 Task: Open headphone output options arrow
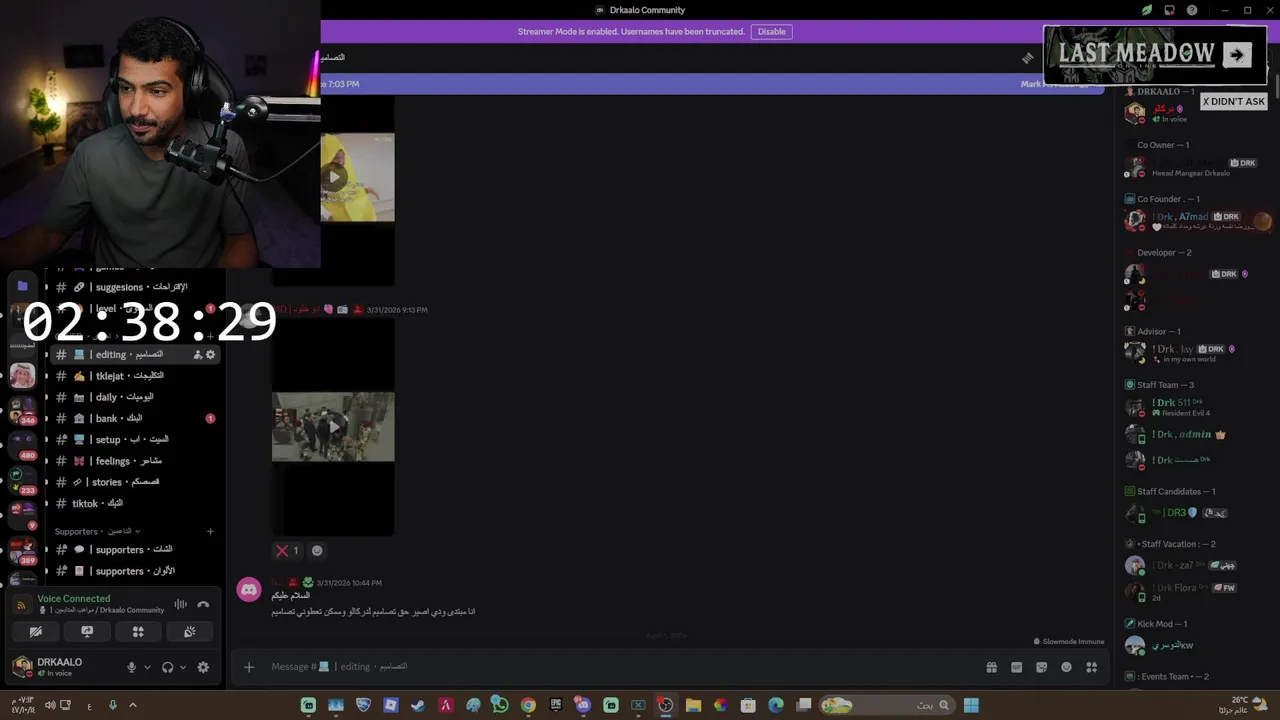pyautogui.click(x=182, y=667)
